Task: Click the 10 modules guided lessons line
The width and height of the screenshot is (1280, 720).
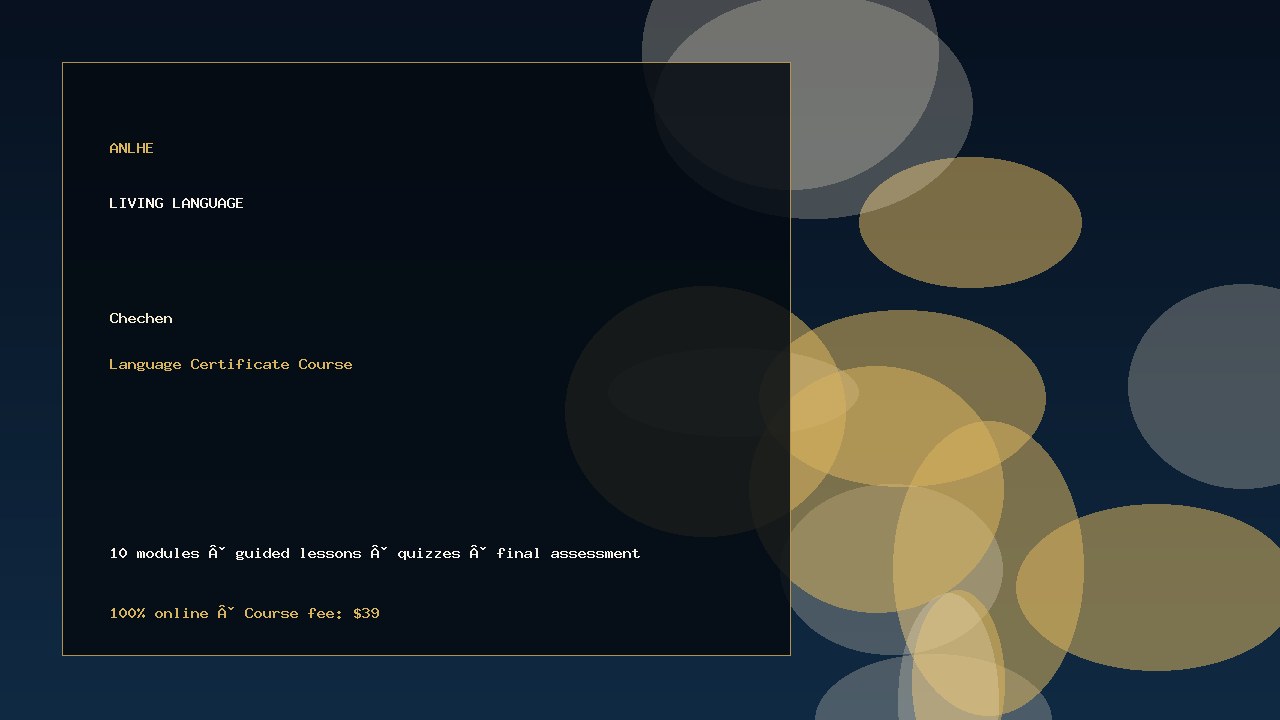Action: pyautogui.click(x=375, y=553)
